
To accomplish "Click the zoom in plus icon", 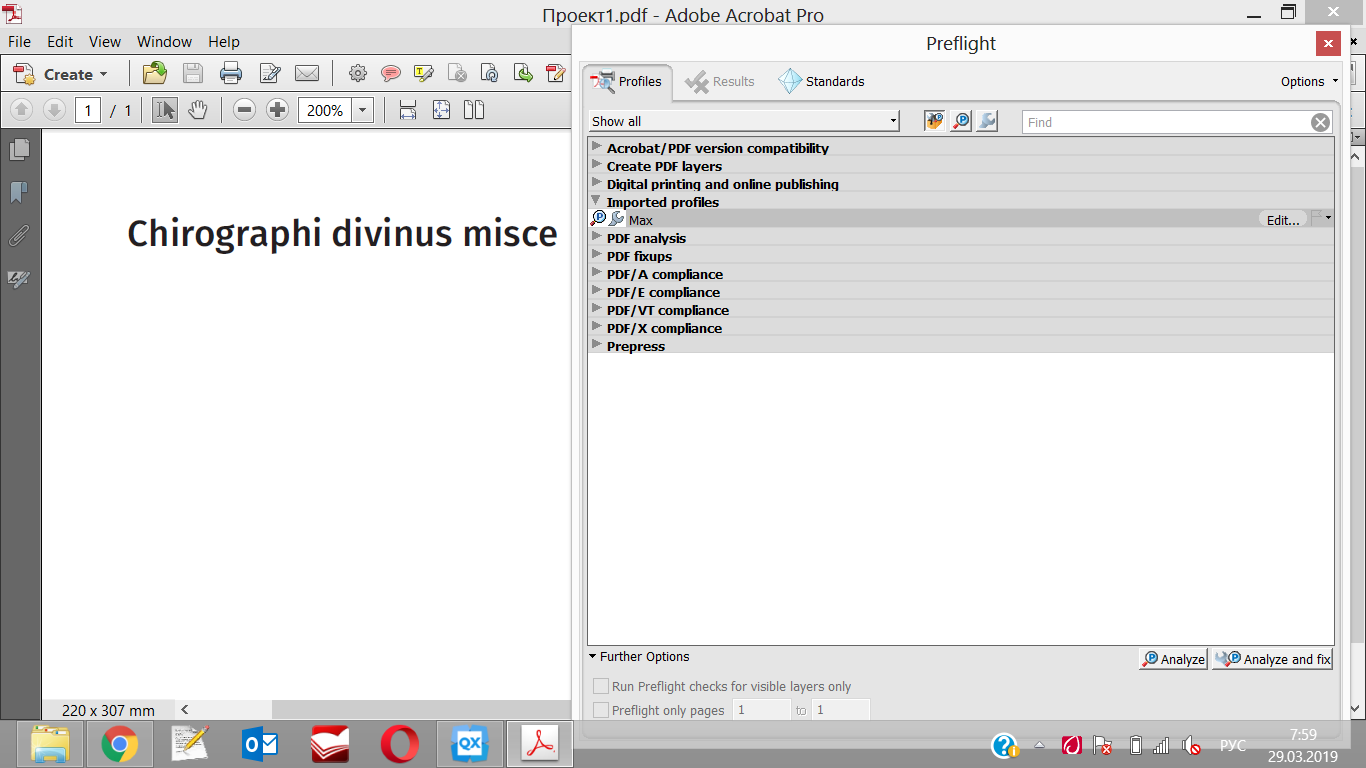I will click(278, 110).
